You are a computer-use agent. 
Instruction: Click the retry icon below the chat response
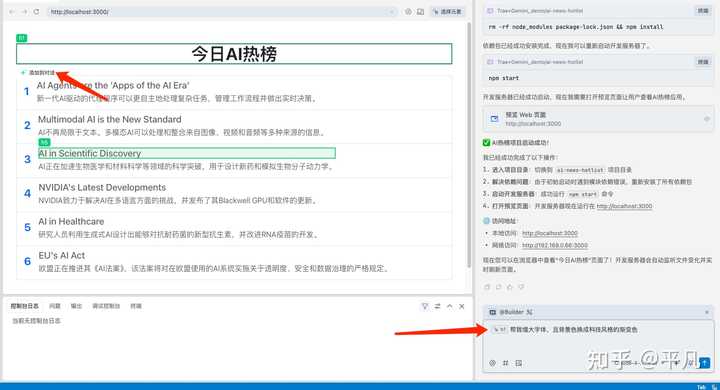499,287
